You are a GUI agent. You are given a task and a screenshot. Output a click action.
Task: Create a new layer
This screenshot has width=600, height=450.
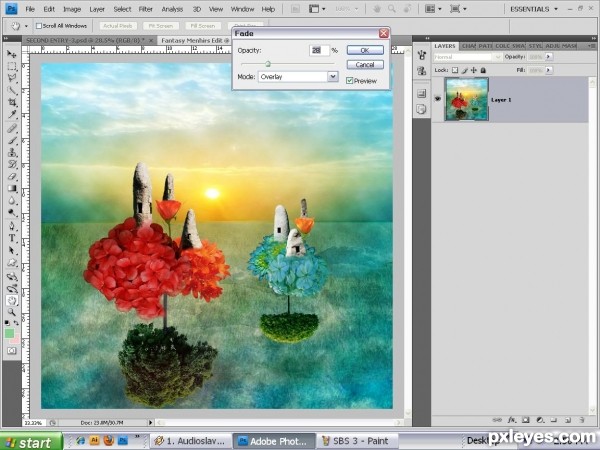567,420
